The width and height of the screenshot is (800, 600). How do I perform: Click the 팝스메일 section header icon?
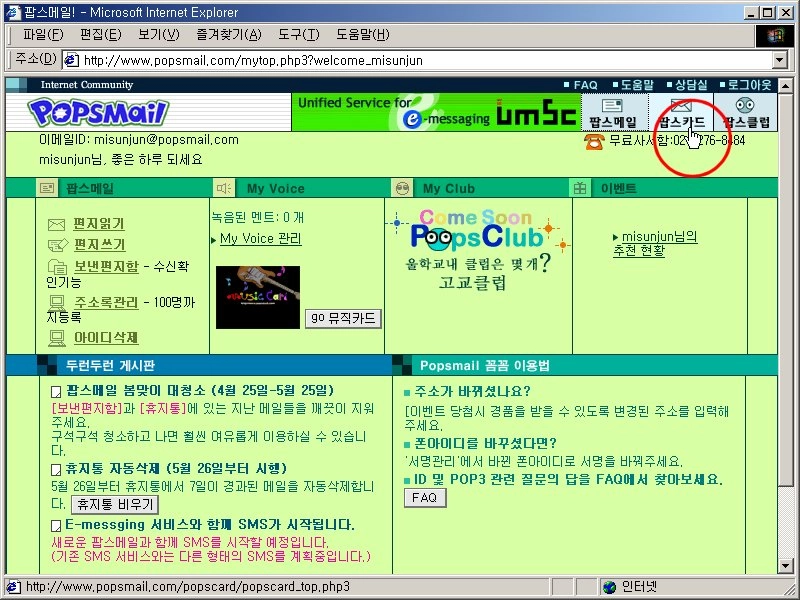(x=47, y=188)
